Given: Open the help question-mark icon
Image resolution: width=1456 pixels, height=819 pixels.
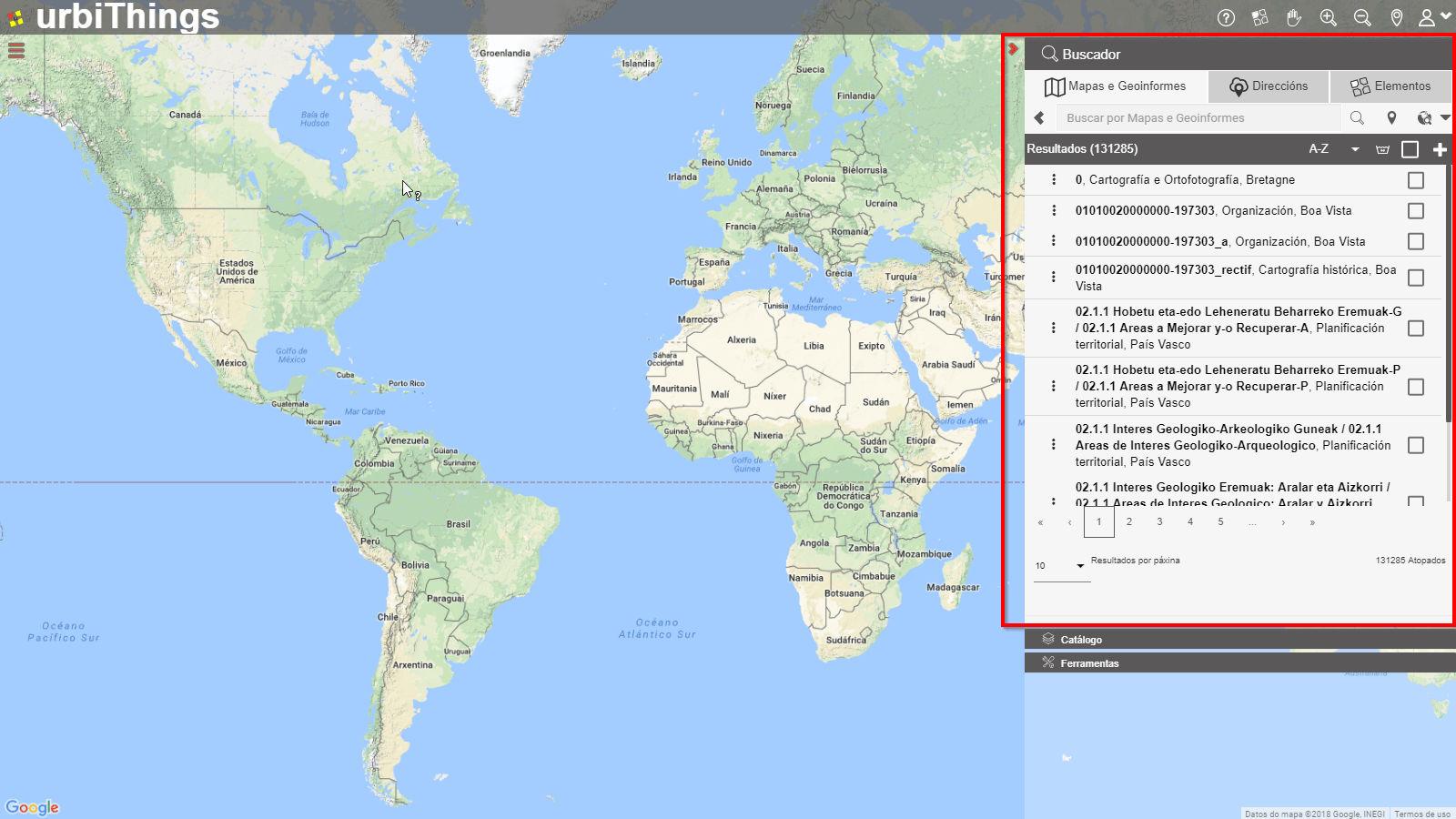Looking at the screenshot, I should click(1226, 17).
